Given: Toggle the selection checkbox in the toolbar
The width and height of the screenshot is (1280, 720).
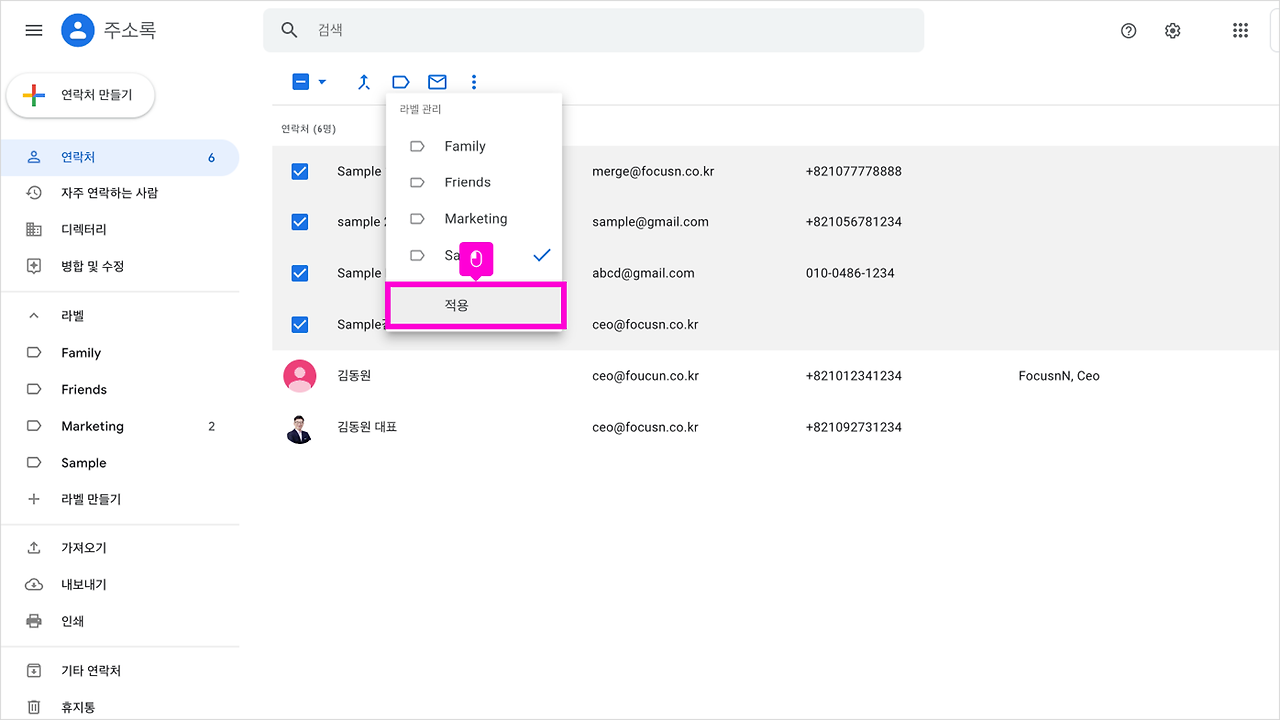Looking at the screenshot, I should coord(301,82).
